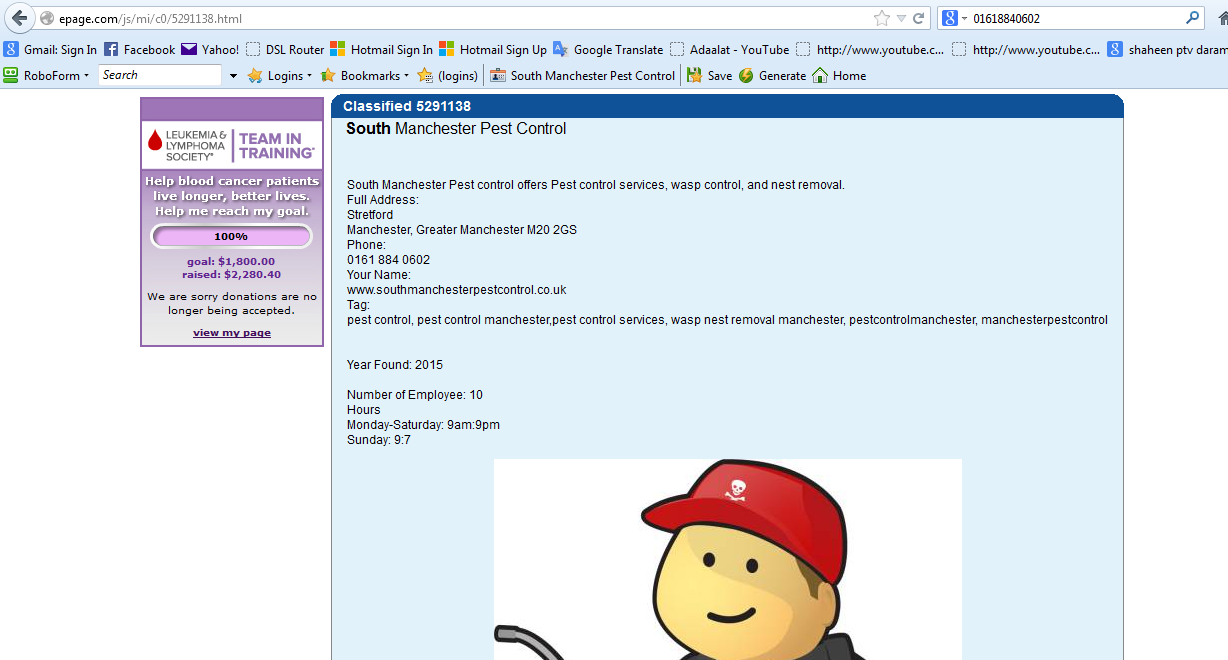1228x660 pixels.
Task: Open the URL history dropdown arrow
Action: (901, 18)
